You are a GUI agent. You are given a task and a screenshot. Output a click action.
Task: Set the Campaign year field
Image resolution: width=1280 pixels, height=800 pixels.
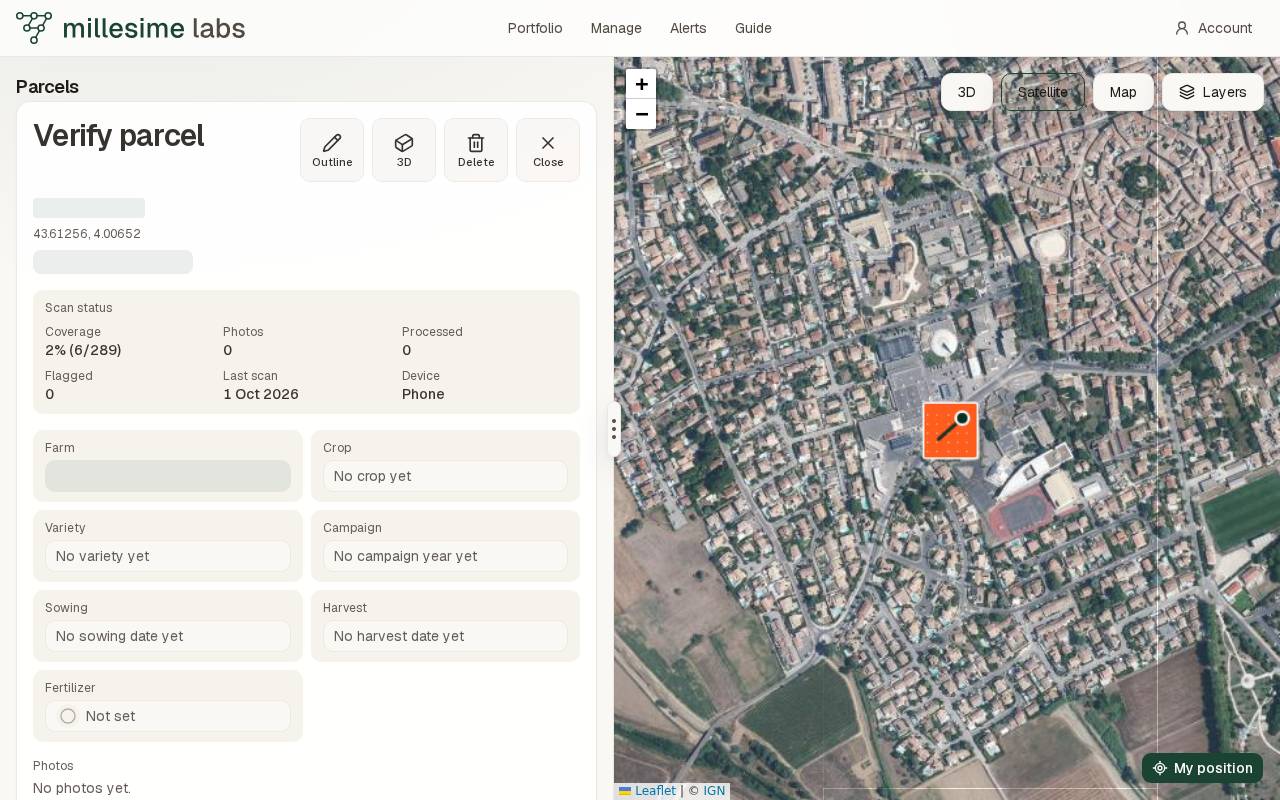tap(445, 556)
